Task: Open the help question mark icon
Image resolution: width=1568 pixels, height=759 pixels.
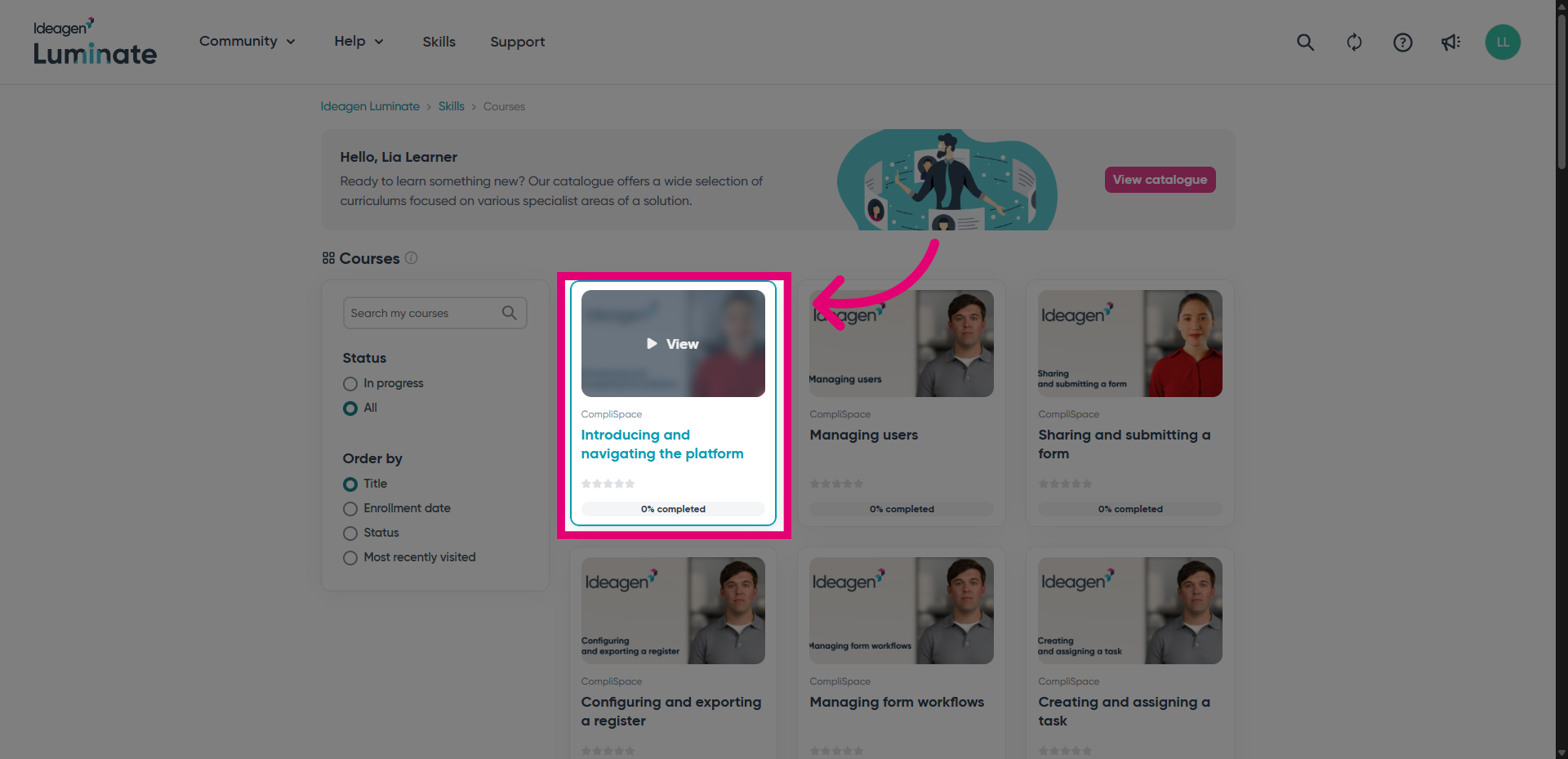Action: click(x=1402, y=42)
